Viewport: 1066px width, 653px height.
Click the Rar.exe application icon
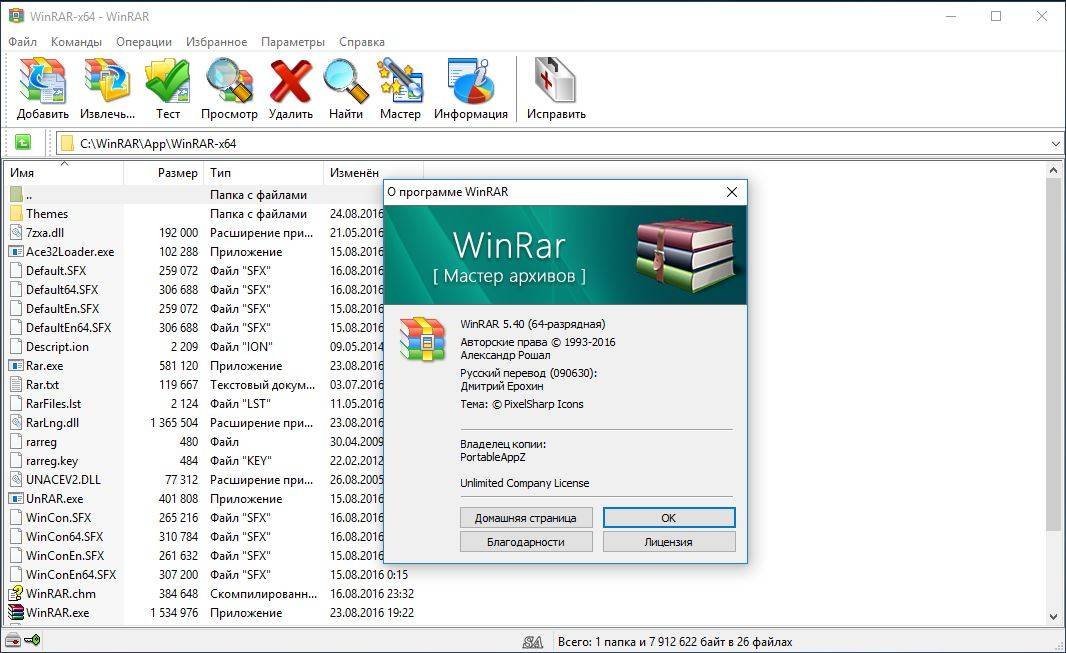coord(16,366)
